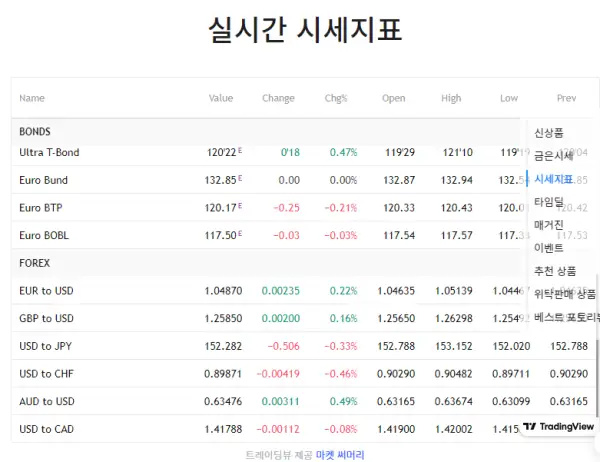Click Euro BOBL value 117.50

pyautogui.click(x=220, y=235)
